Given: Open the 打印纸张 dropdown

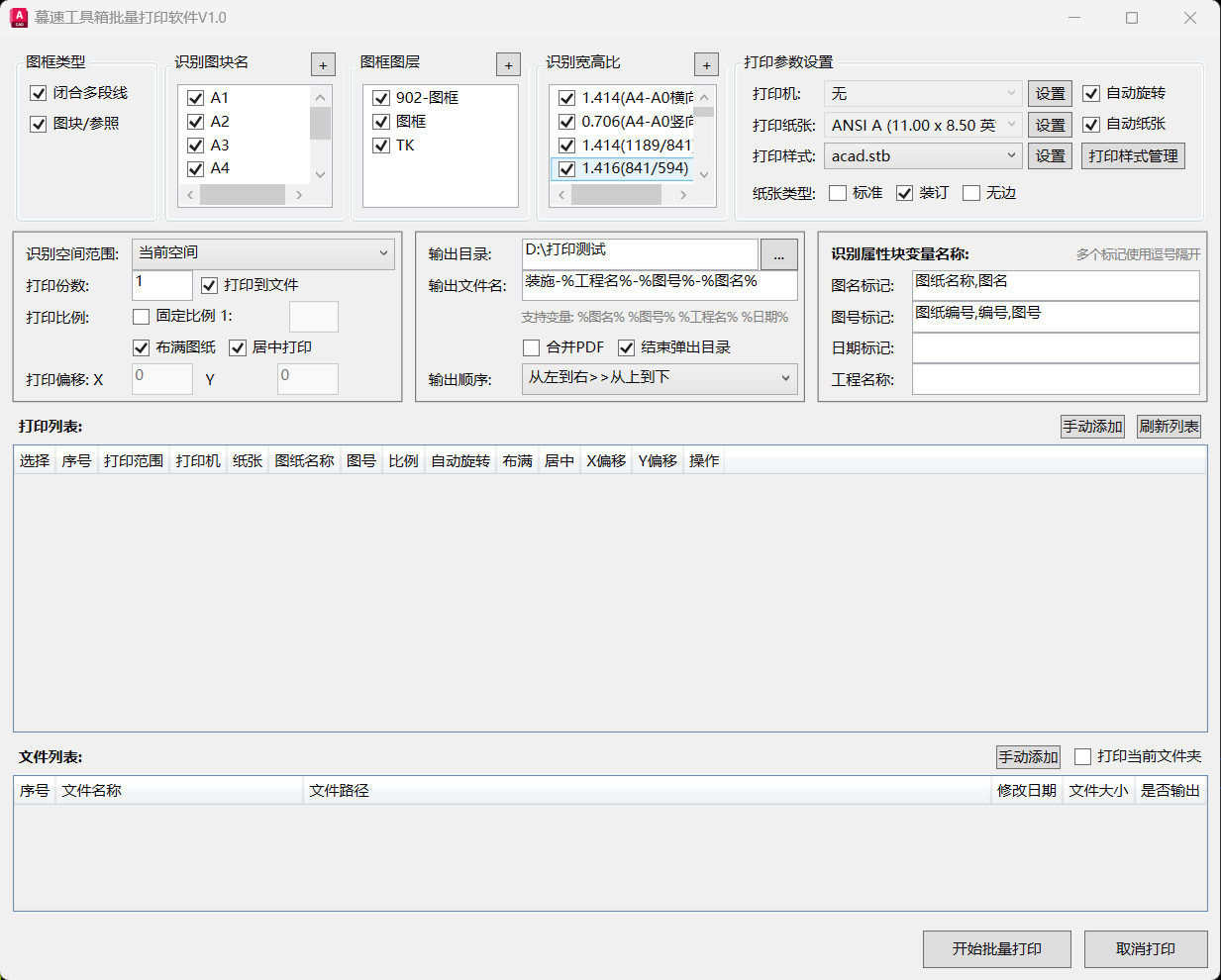Looking at the screenshot, I should point(923,125).
